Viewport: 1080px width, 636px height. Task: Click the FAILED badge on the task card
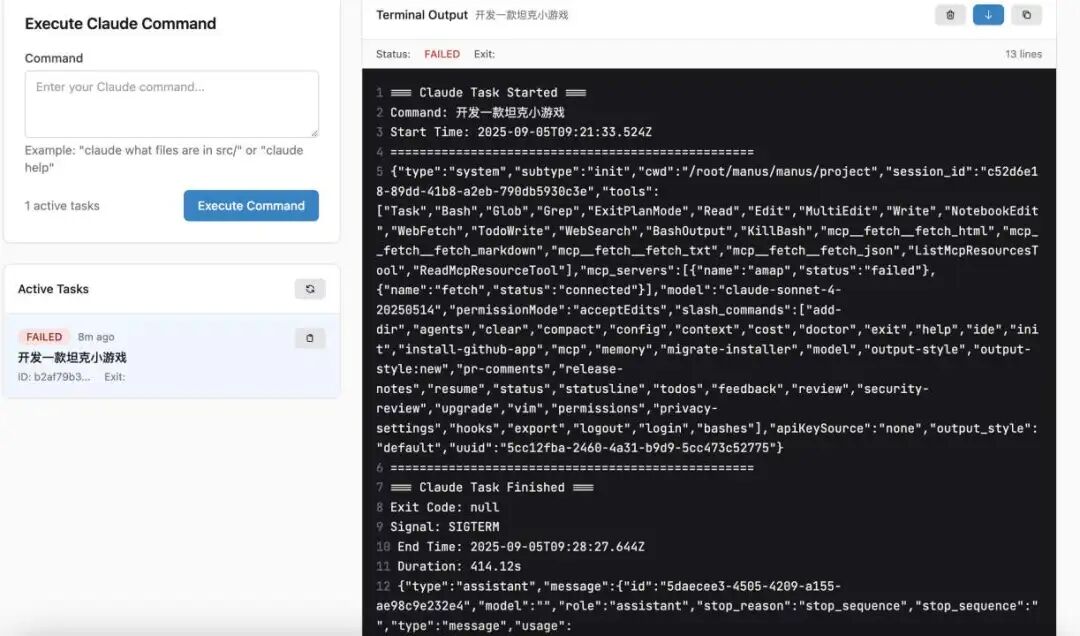point(44,337)
